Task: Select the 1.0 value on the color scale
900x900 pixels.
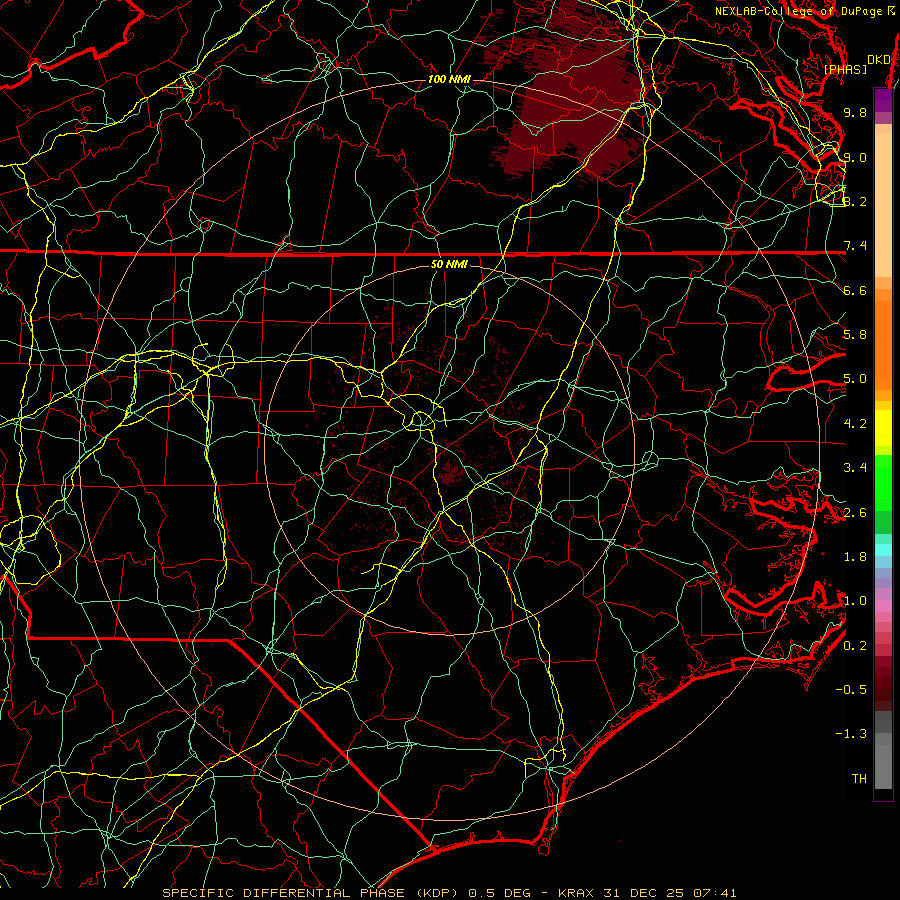Action: coord(855,601)
